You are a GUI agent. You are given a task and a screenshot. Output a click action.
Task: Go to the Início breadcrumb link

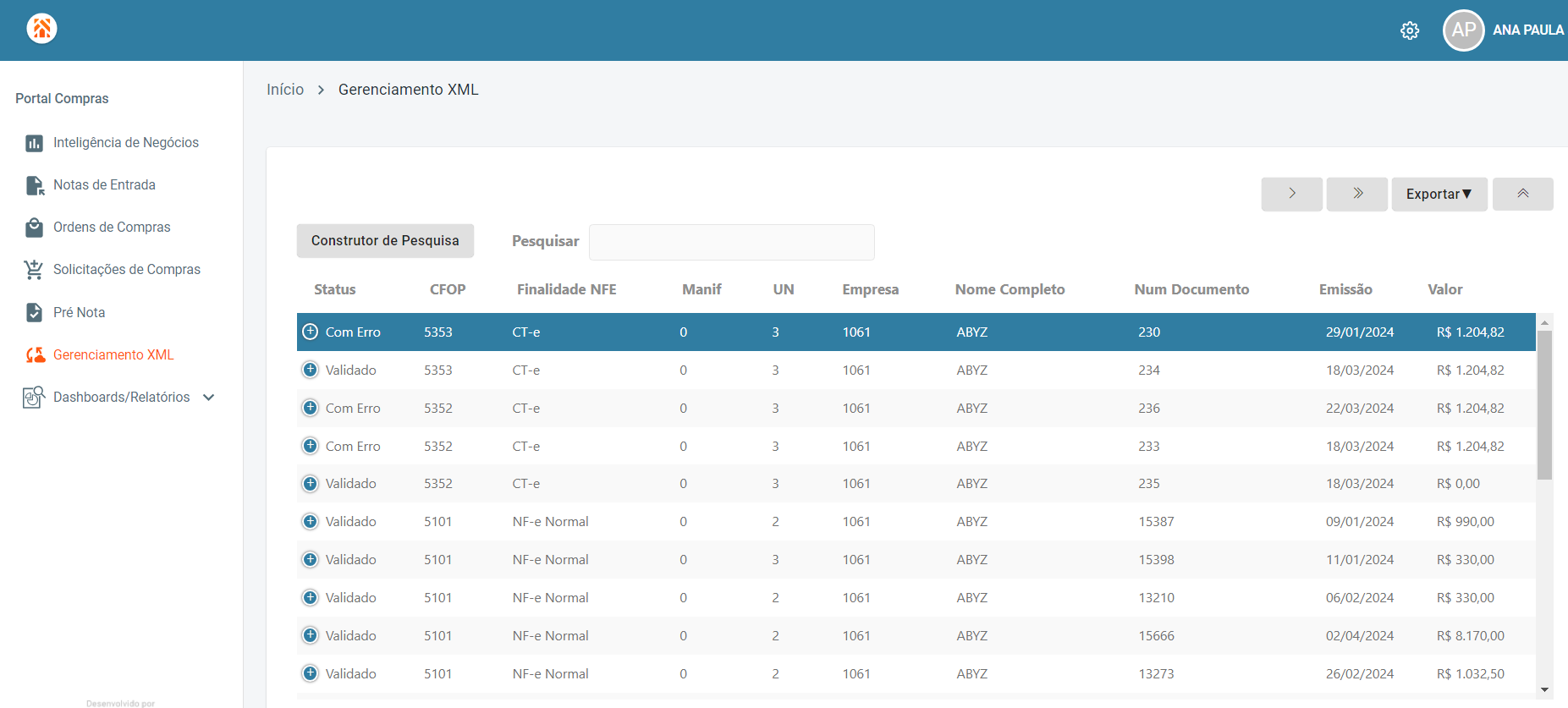click(285, 90)
